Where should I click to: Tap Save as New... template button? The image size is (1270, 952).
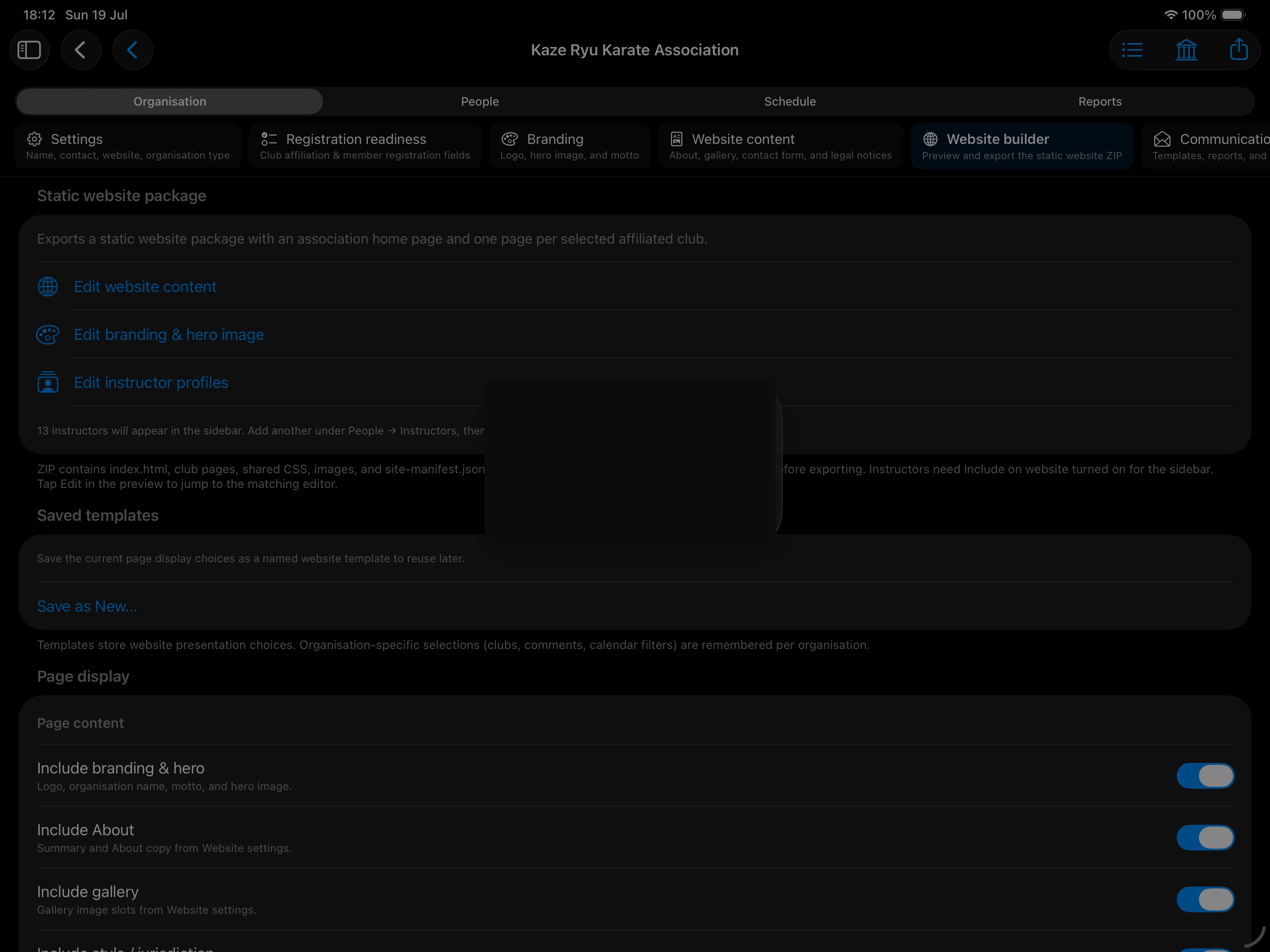pyautogui.click(x=87, y=606)
